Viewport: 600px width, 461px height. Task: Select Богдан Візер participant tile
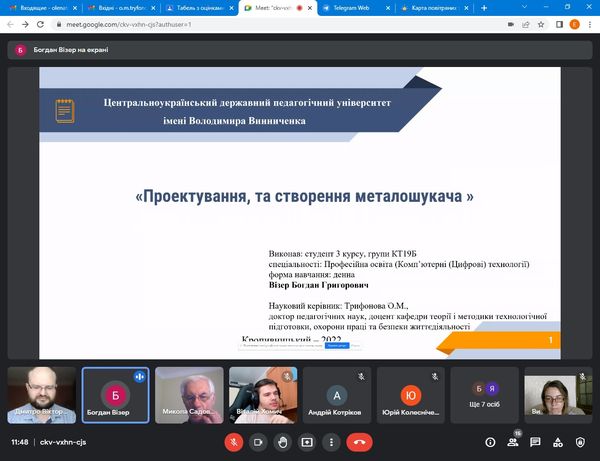pos(116,395)
